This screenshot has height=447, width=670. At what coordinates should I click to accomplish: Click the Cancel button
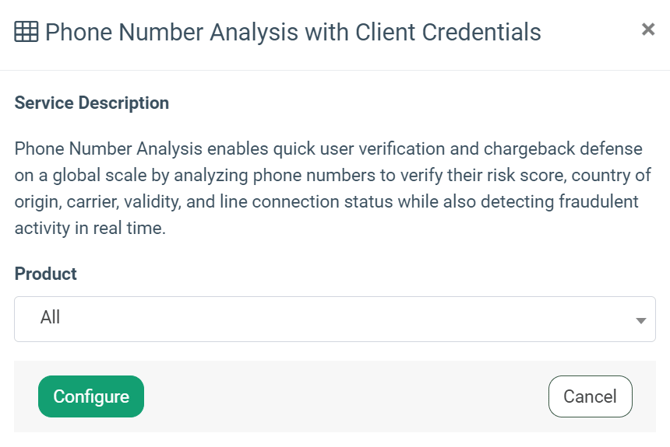coord(590,396)
